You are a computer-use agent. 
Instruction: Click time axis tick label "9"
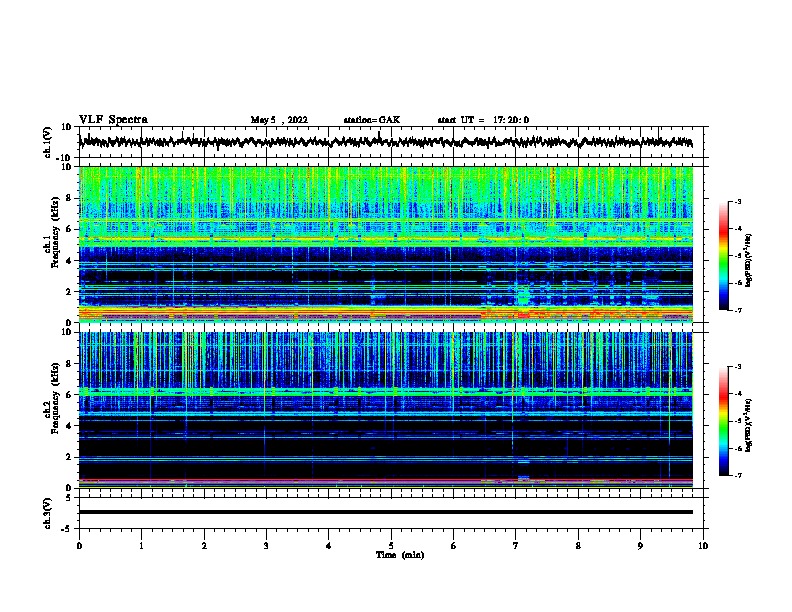(640, 546)
